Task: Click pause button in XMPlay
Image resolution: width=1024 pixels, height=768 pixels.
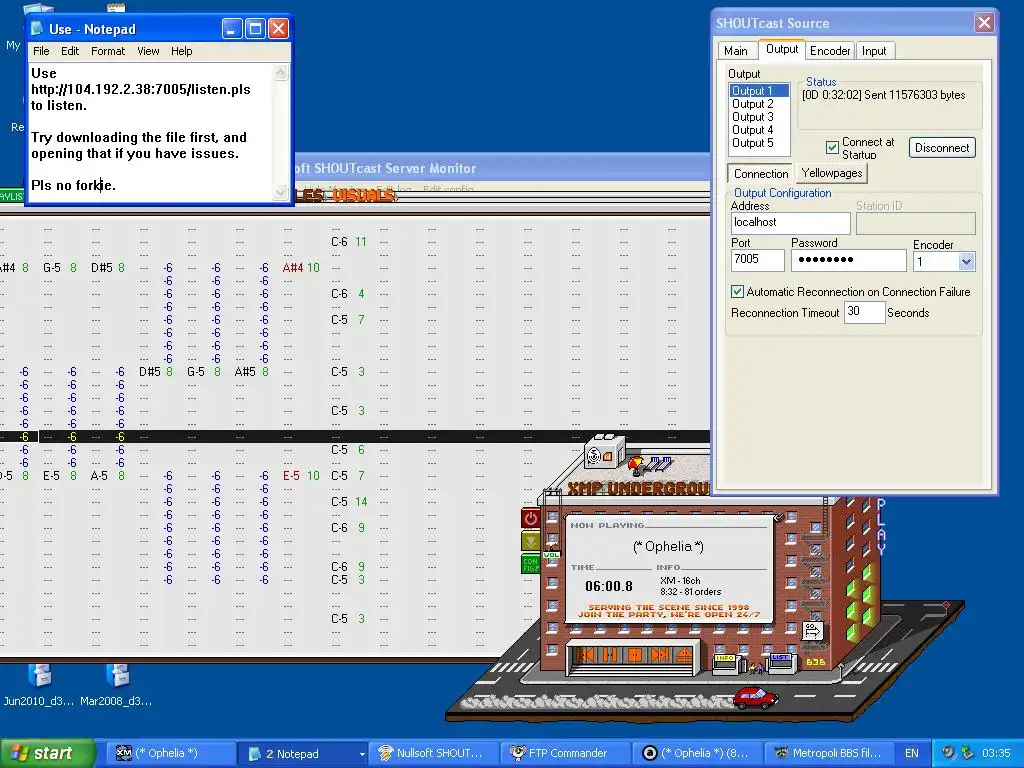Action: tap(610, 654)
